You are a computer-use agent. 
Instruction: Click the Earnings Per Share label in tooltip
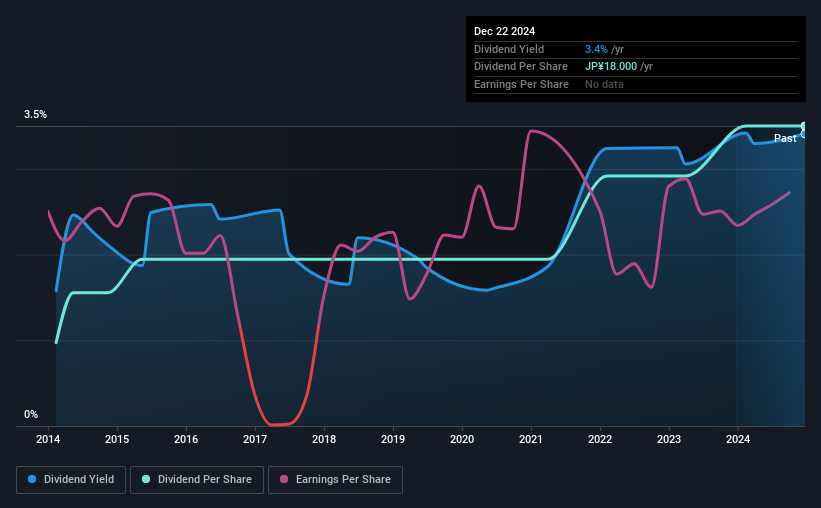pos(521,84)
